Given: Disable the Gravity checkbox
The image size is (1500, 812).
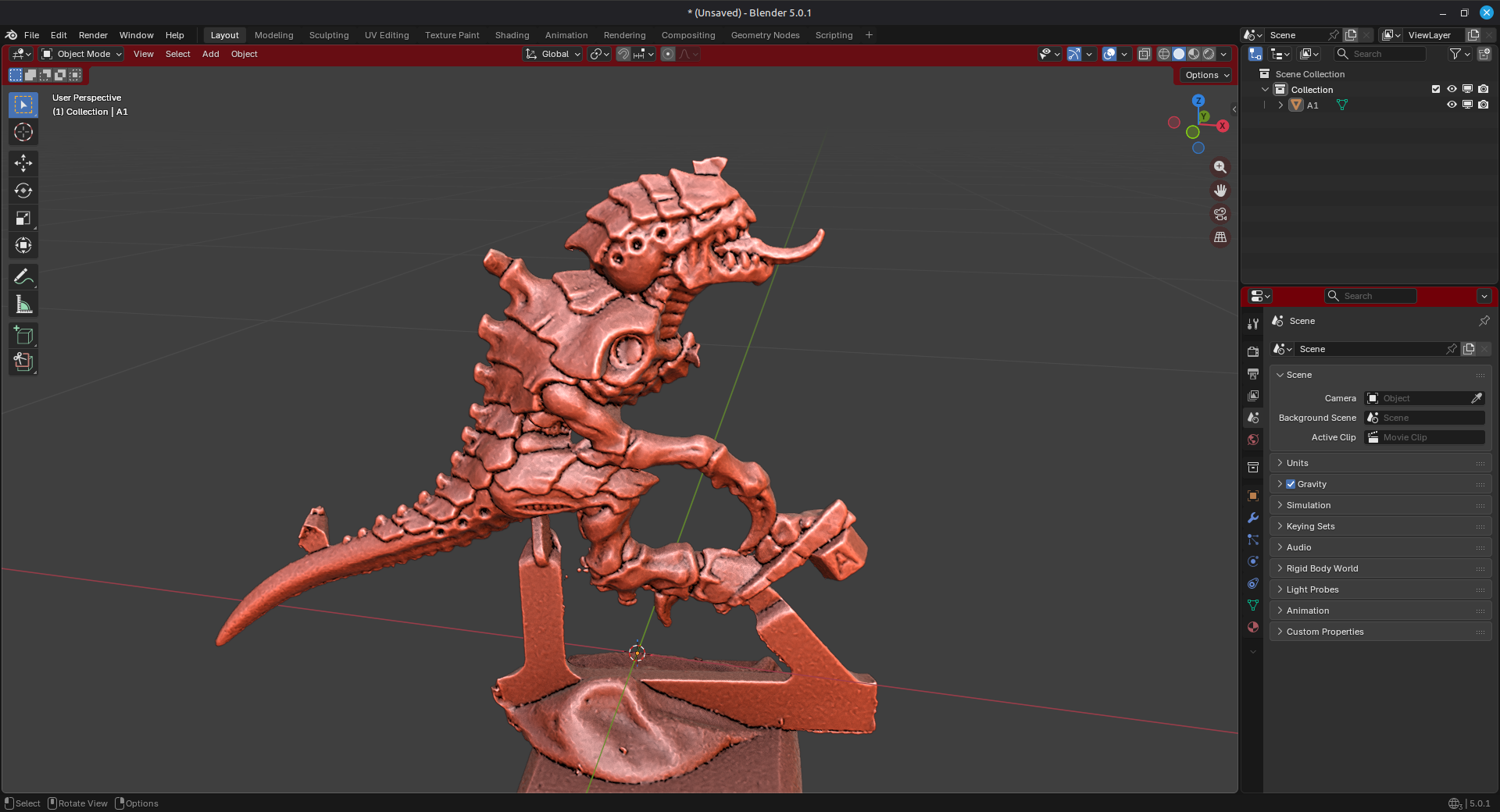Looking at the screenshot, I should coord(1291,484).
